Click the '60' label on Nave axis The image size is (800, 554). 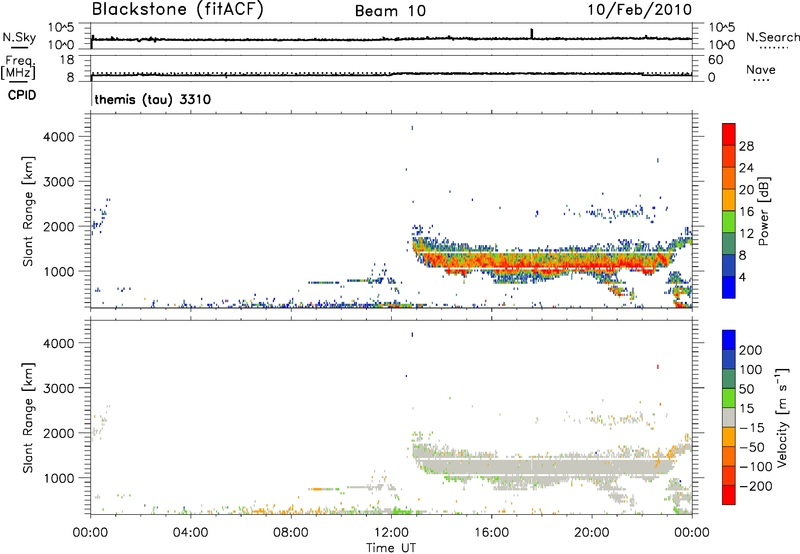pyautogui.click(x=715, y=60)
